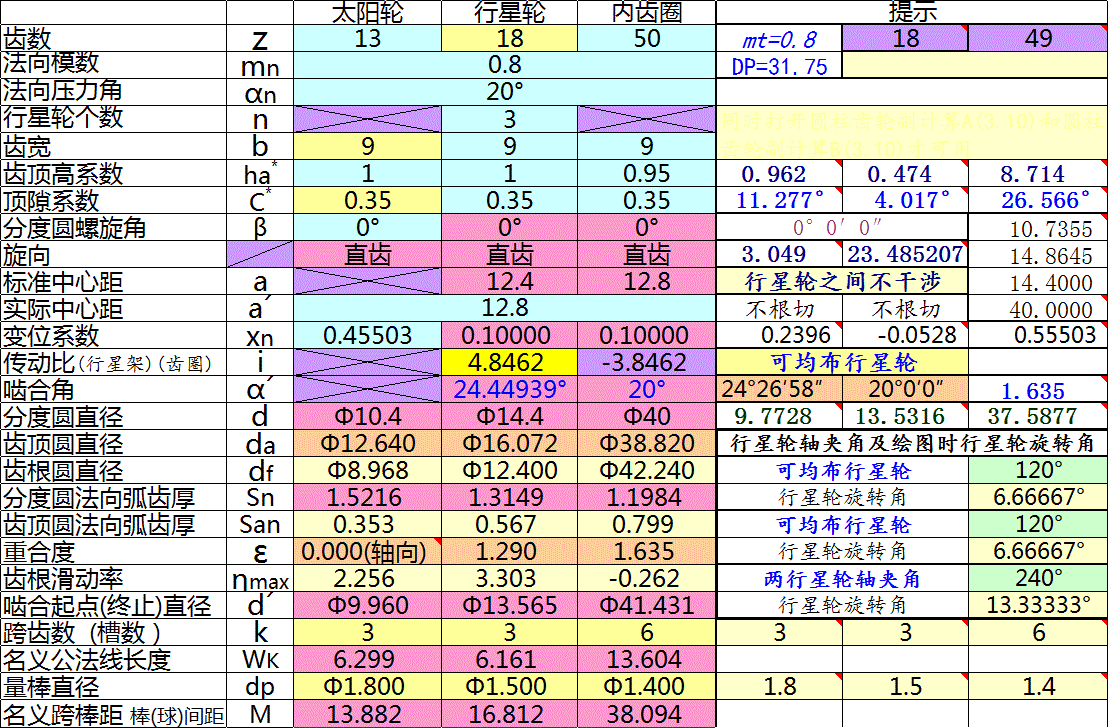The width and height of the screenshot is (1109, 728).
Task: Click the 内齿圈 column header
Action: (x=646, y=12)
